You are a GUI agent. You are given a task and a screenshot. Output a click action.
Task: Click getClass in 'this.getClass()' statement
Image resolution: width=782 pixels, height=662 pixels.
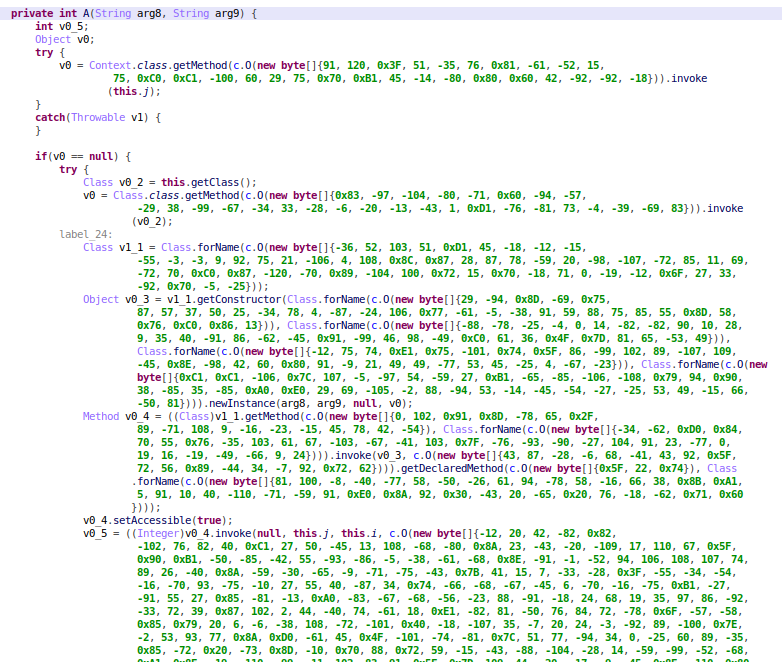[x=215, y=182]
